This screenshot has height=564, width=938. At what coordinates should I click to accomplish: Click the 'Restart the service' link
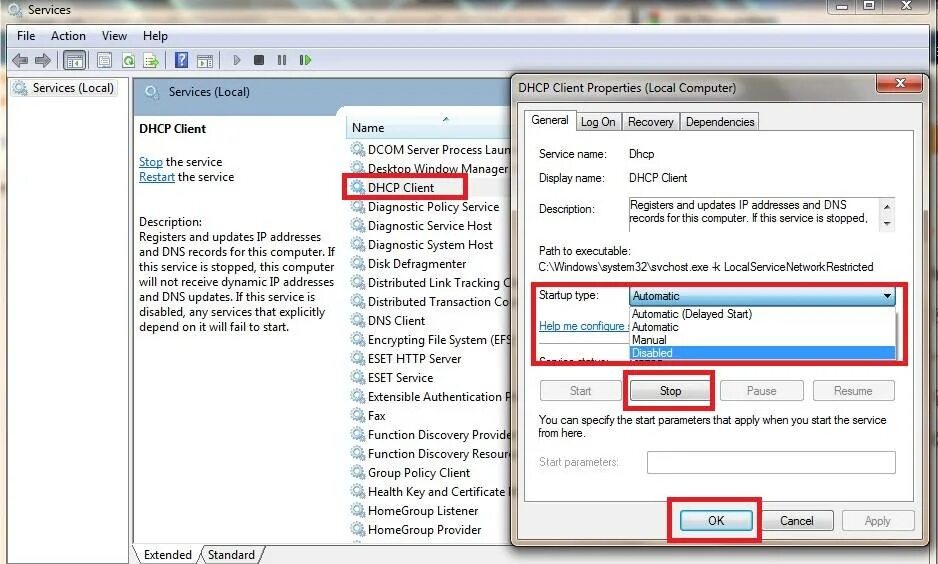pos(157,177)
